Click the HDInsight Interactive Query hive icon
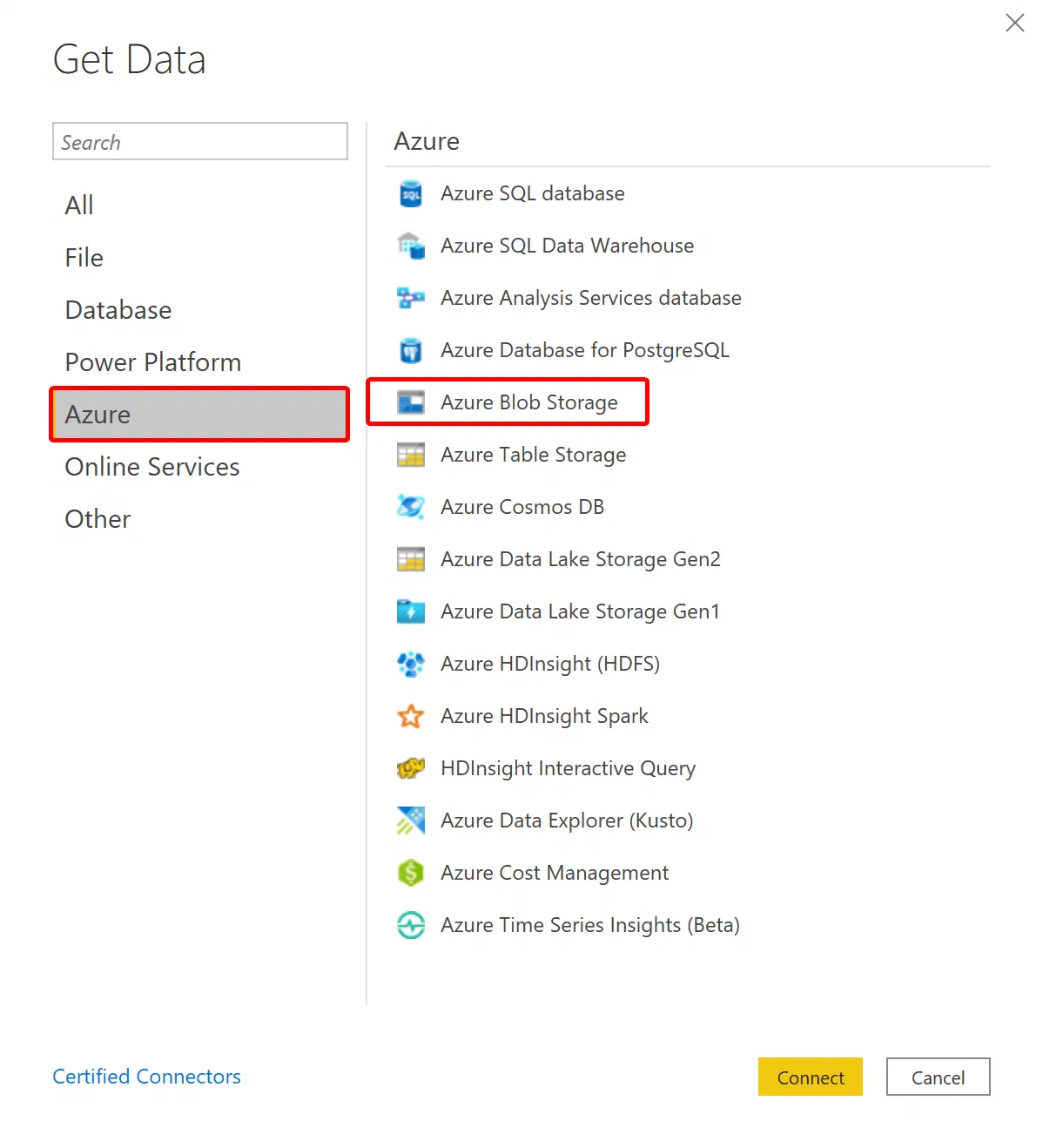 click(410, 768)
